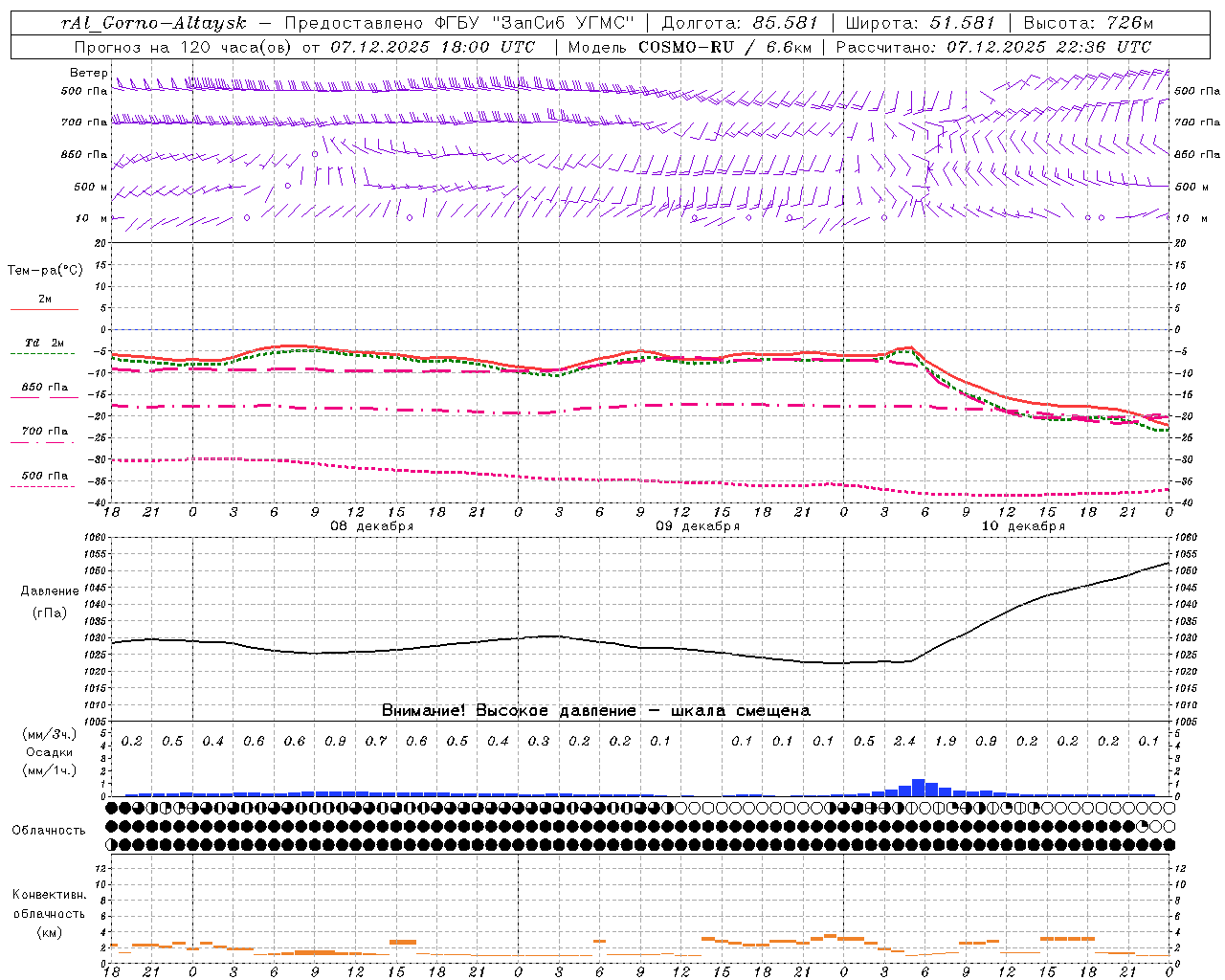
Task: Click the Конвективн. label
Action: [50, 895]
